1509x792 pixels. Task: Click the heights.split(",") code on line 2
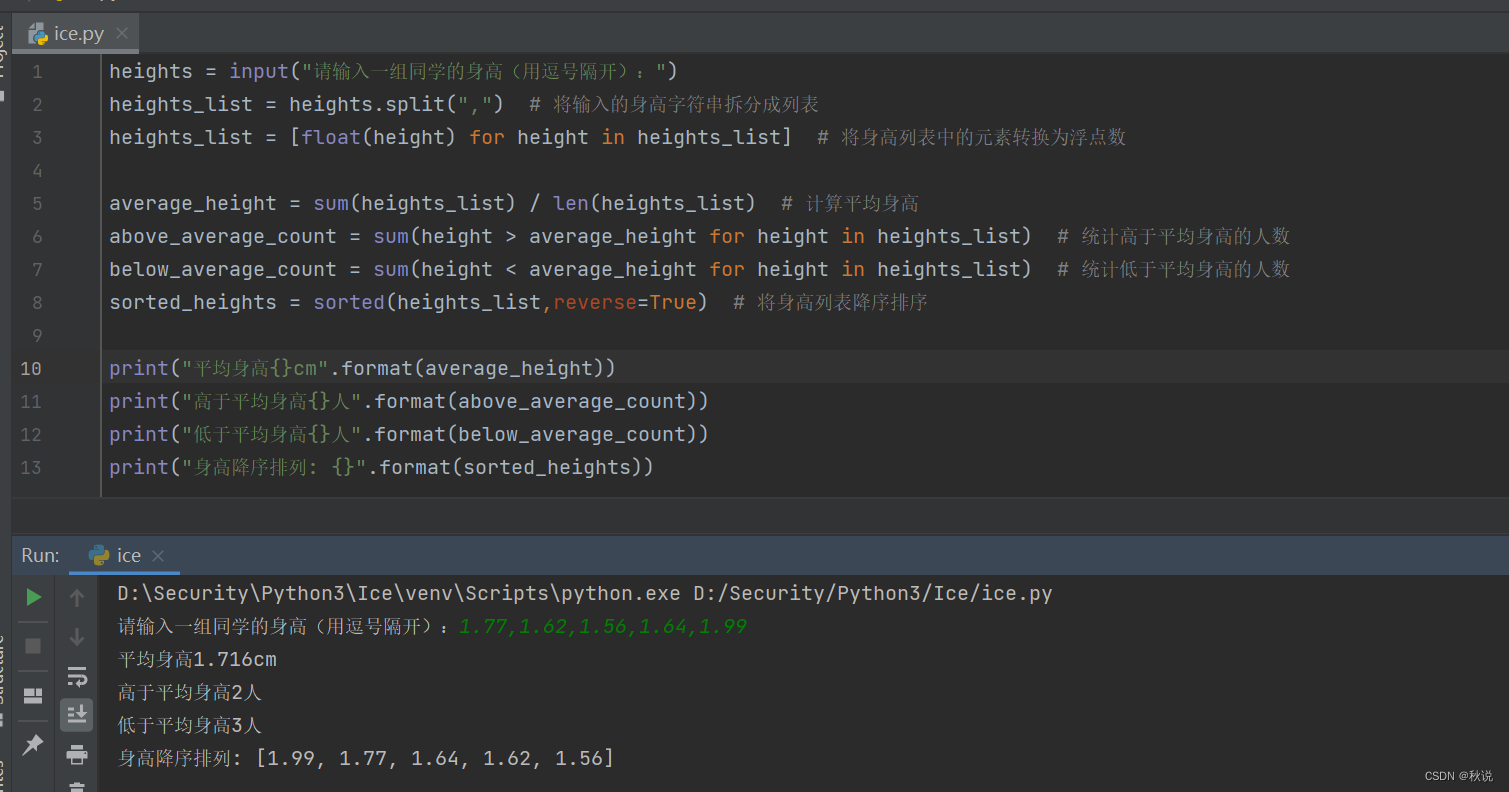click(396, 104)
